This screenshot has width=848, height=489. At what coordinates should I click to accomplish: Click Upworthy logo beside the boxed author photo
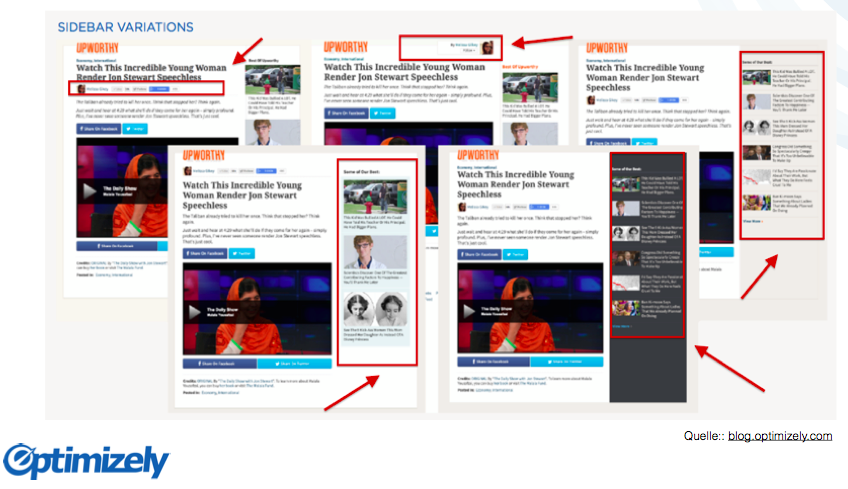click(x=346, y=47)
